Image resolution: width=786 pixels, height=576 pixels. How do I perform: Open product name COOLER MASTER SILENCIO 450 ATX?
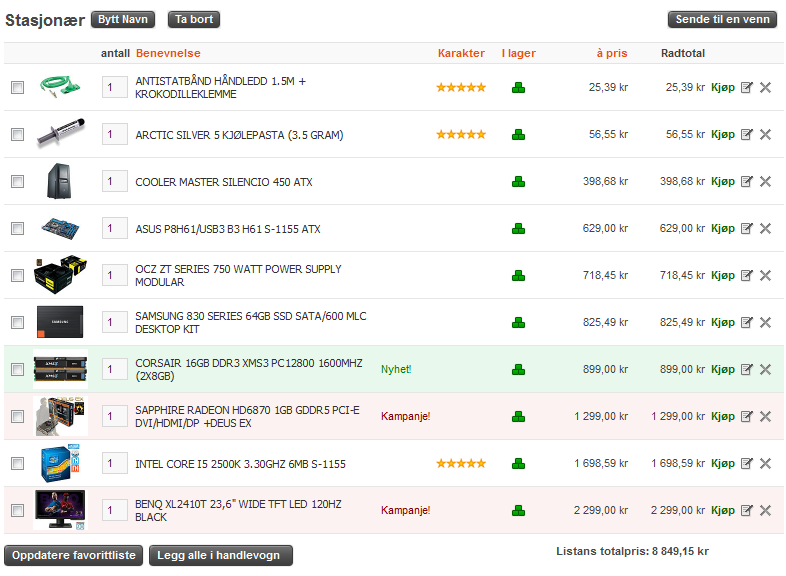coord(224,182)
